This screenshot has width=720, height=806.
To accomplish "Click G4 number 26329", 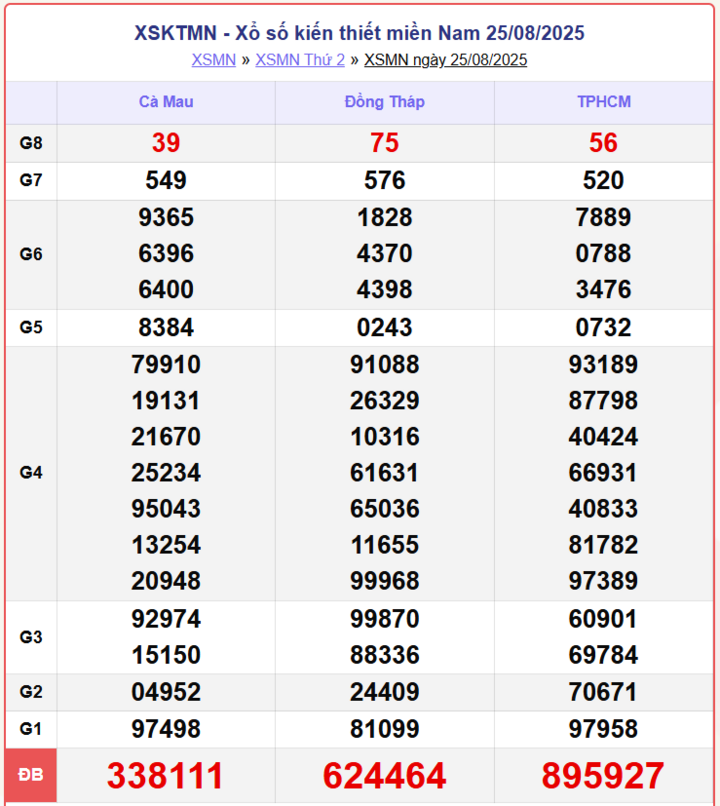I will point(384,400).
